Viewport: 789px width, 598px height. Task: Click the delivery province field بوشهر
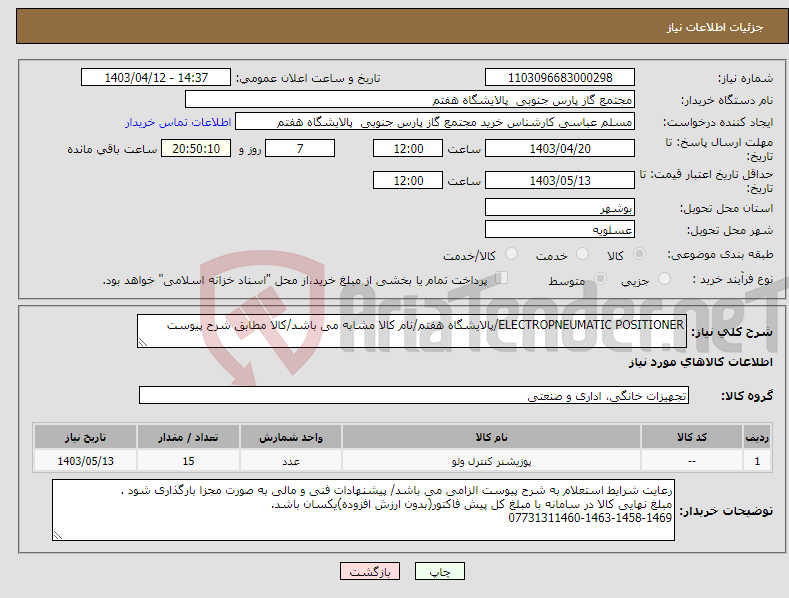560,207
